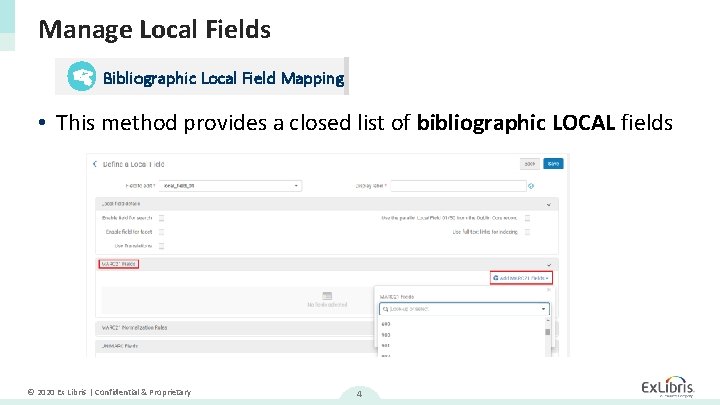Select 901 from the MARC21 fields list

386,345
